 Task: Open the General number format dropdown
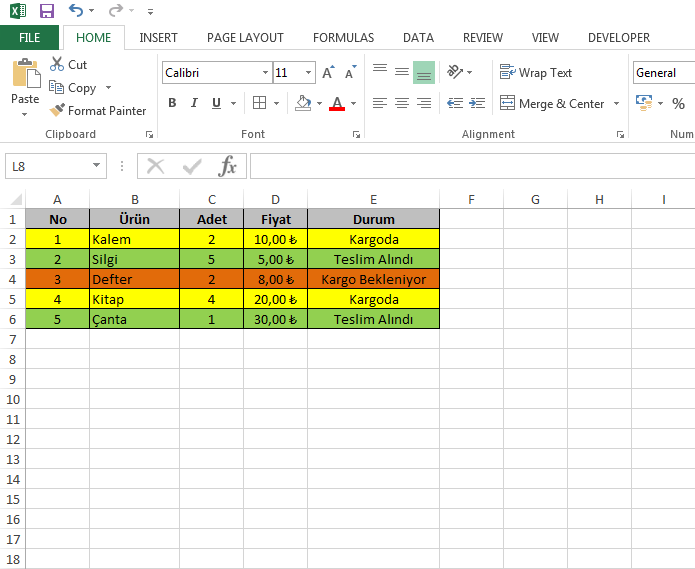click(664, 73)
